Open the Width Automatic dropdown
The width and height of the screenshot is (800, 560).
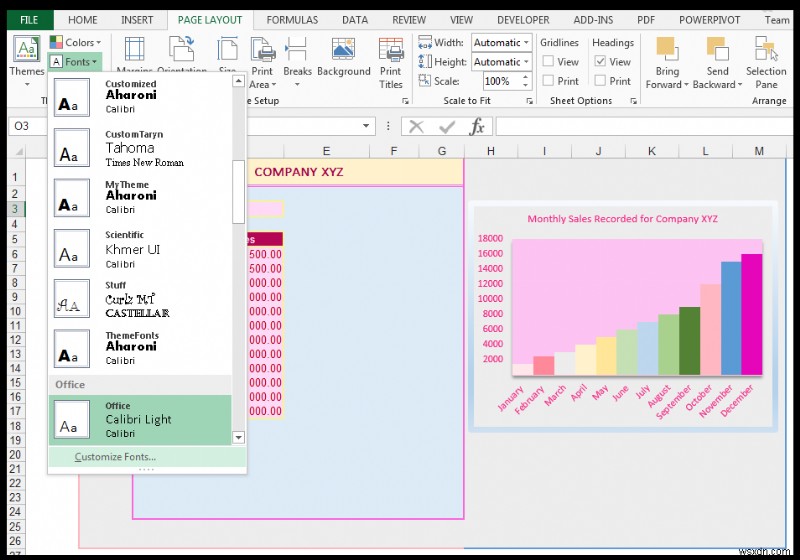pyautogui.click(x=526, y=42)
